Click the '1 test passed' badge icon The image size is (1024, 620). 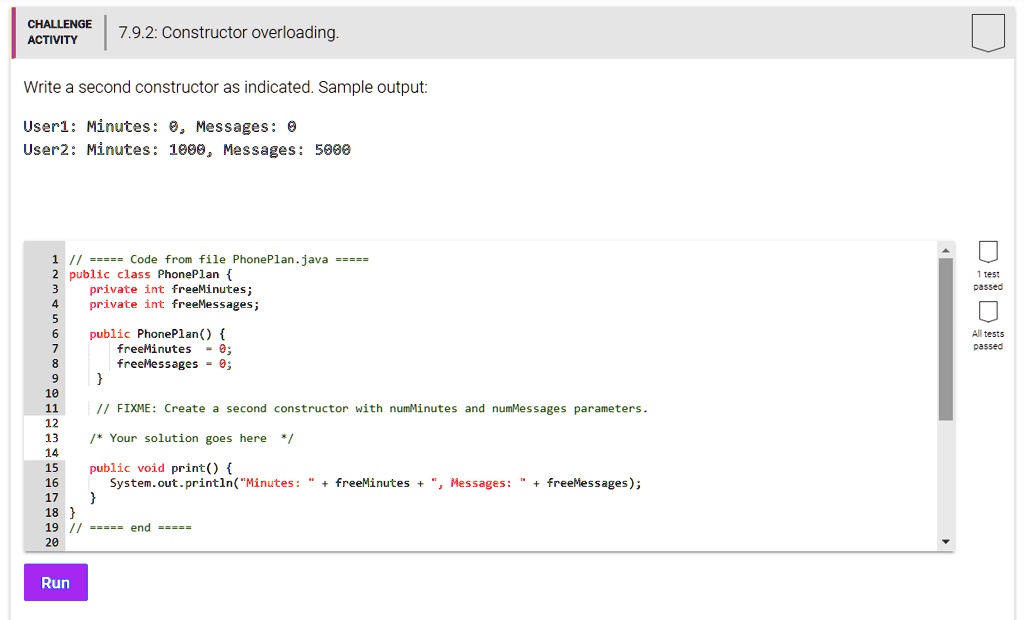coord(987,252)
